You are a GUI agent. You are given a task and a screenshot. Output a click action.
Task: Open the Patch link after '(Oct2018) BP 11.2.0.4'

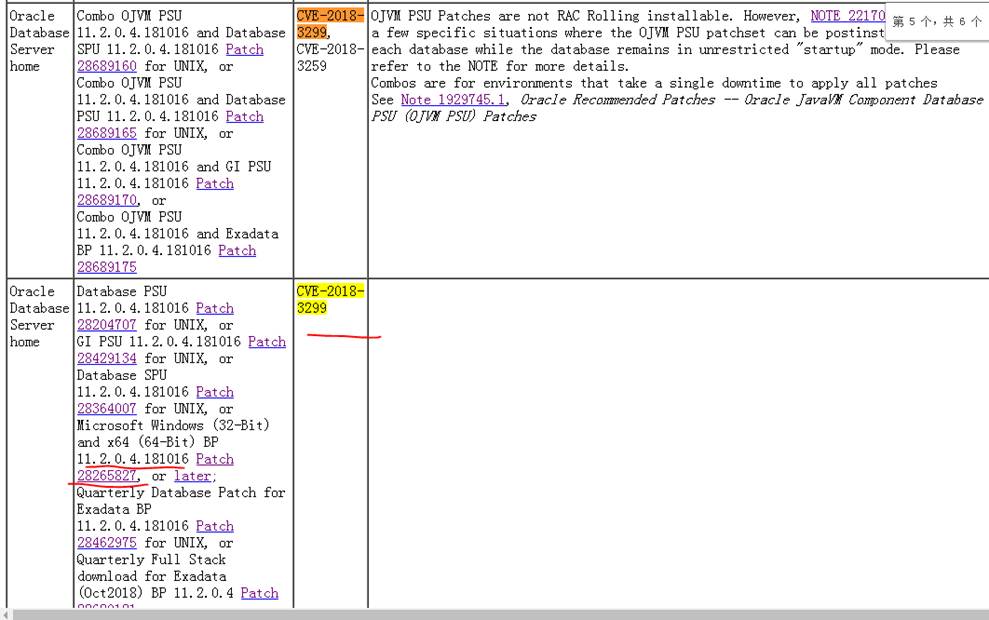click(259, 593)
